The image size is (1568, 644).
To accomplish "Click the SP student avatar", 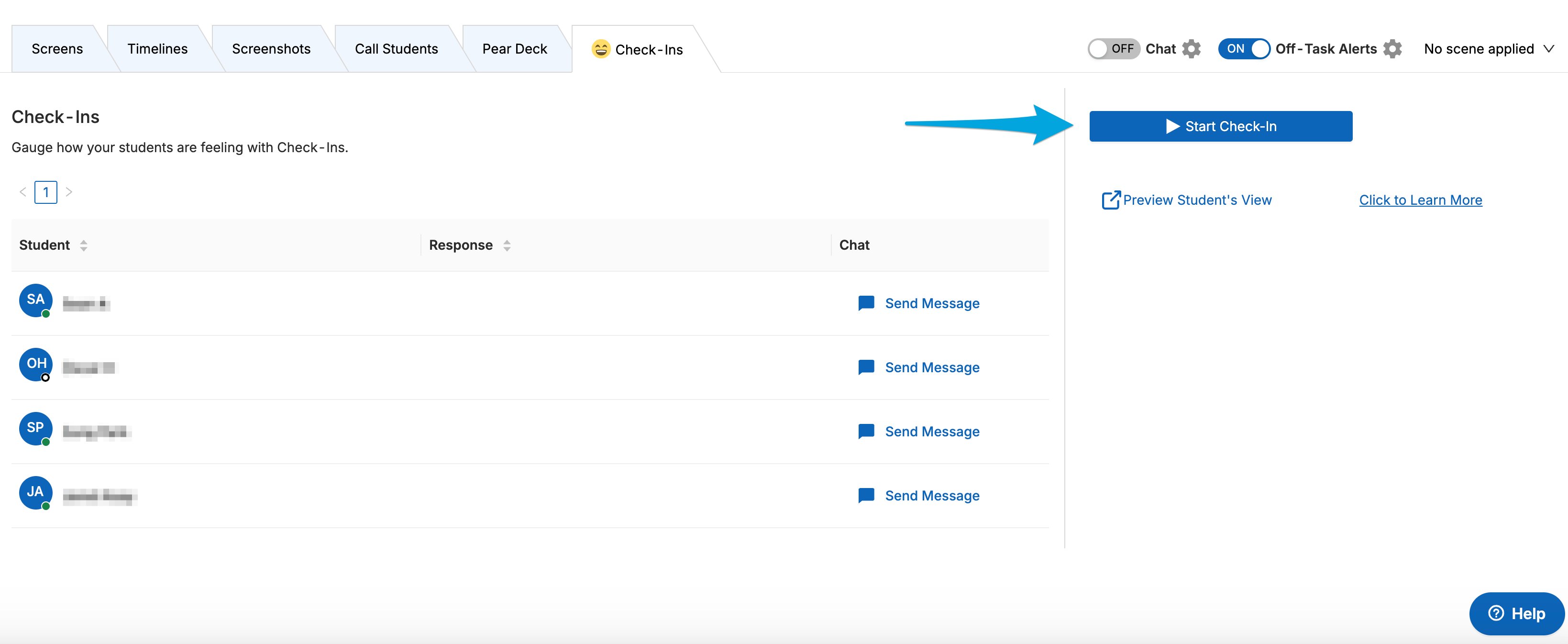I will (36, 428).
